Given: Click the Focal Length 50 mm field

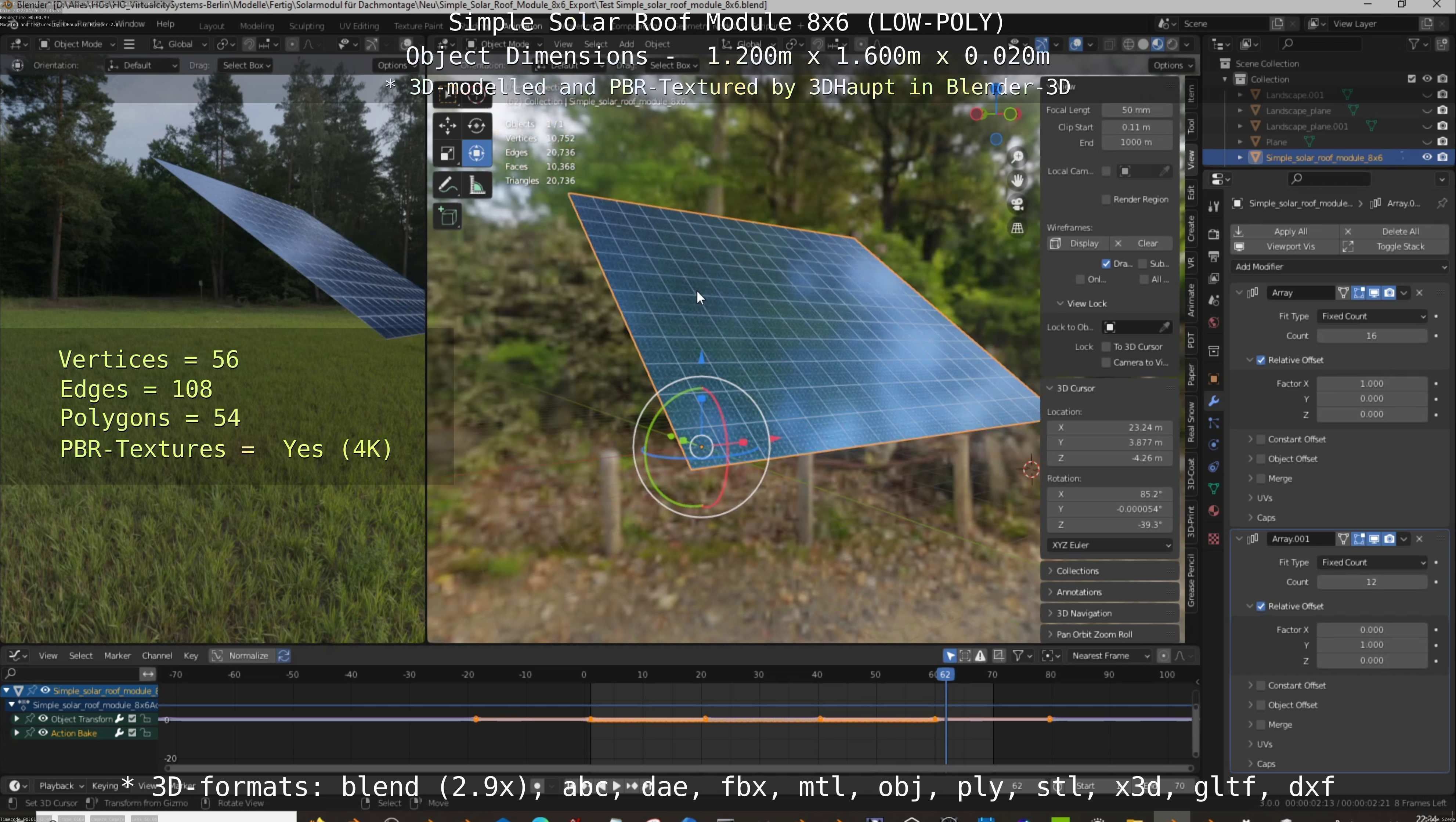Looking at the screenshot, I should (1136, 110).
